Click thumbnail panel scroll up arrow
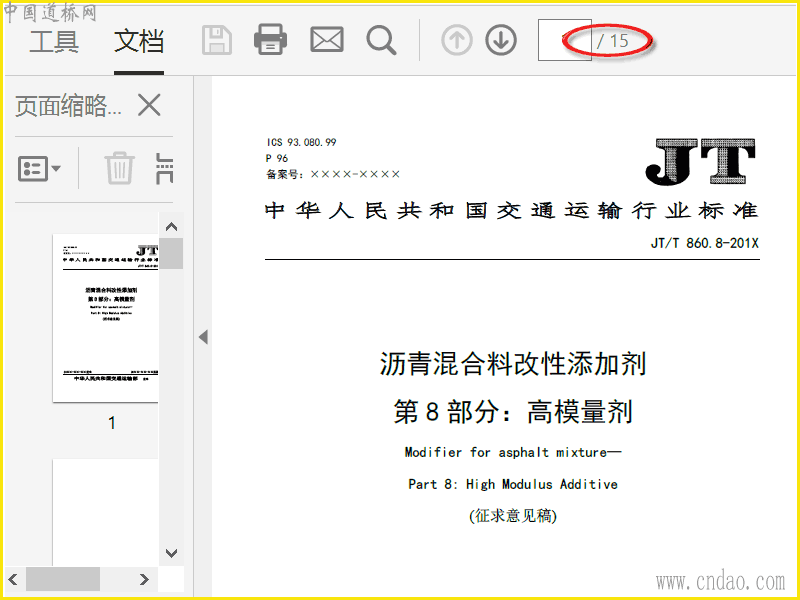 click(171, 227)
